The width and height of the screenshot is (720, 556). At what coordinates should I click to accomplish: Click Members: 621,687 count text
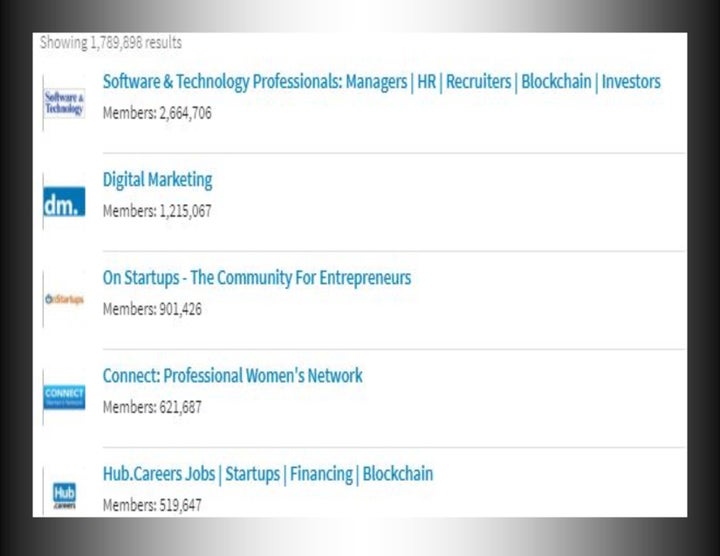[152, 407]
